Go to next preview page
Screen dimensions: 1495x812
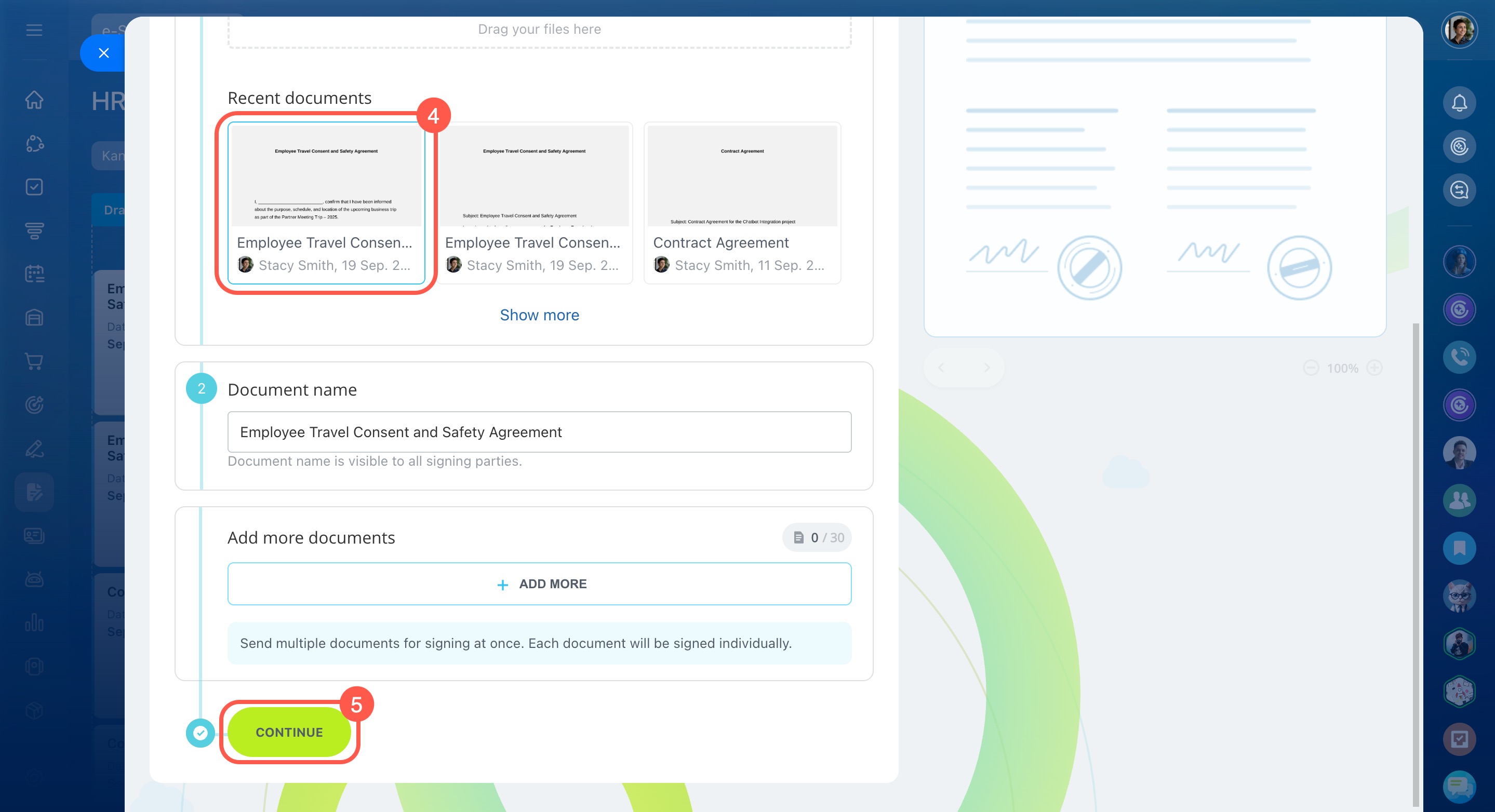(986, 368)
